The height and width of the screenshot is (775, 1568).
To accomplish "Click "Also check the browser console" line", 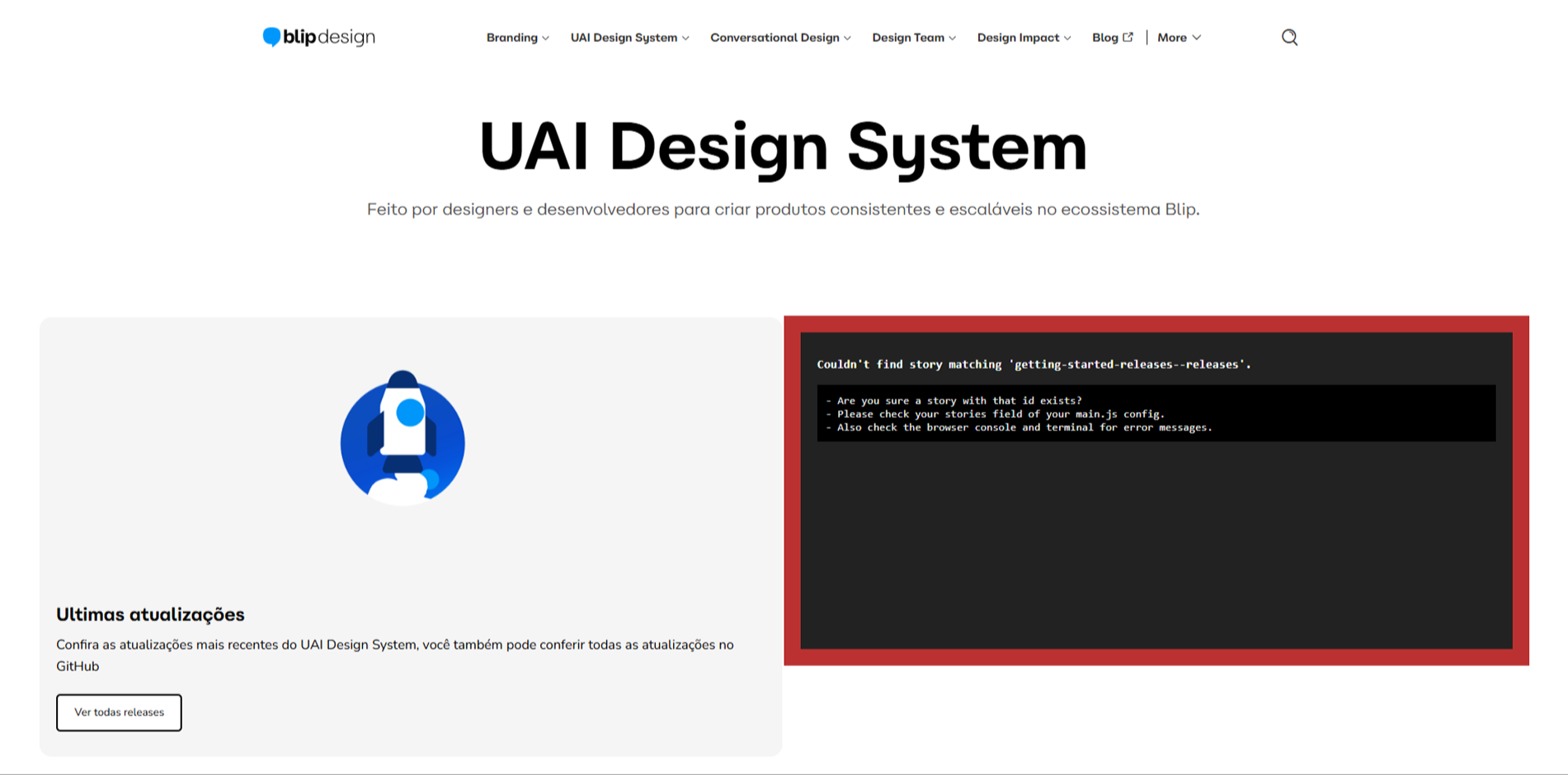I will [1019, 427].
